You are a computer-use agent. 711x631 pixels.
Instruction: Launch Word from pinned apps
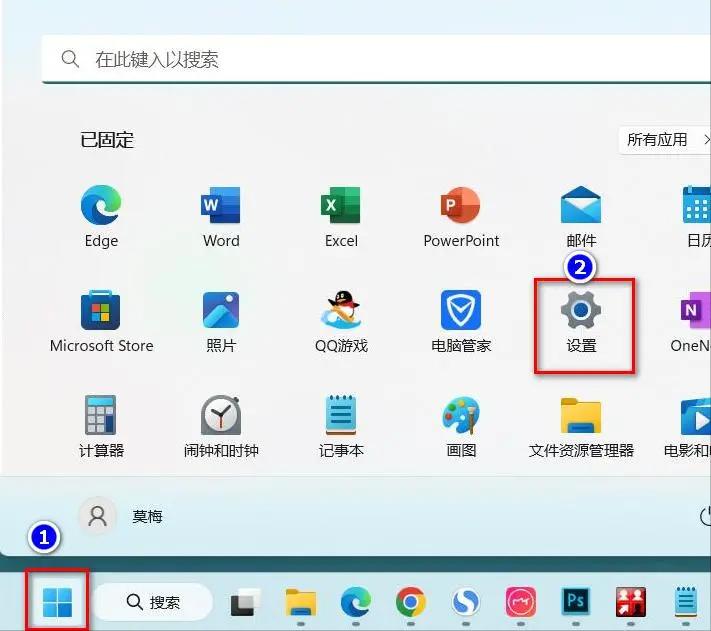coord(221,216)
